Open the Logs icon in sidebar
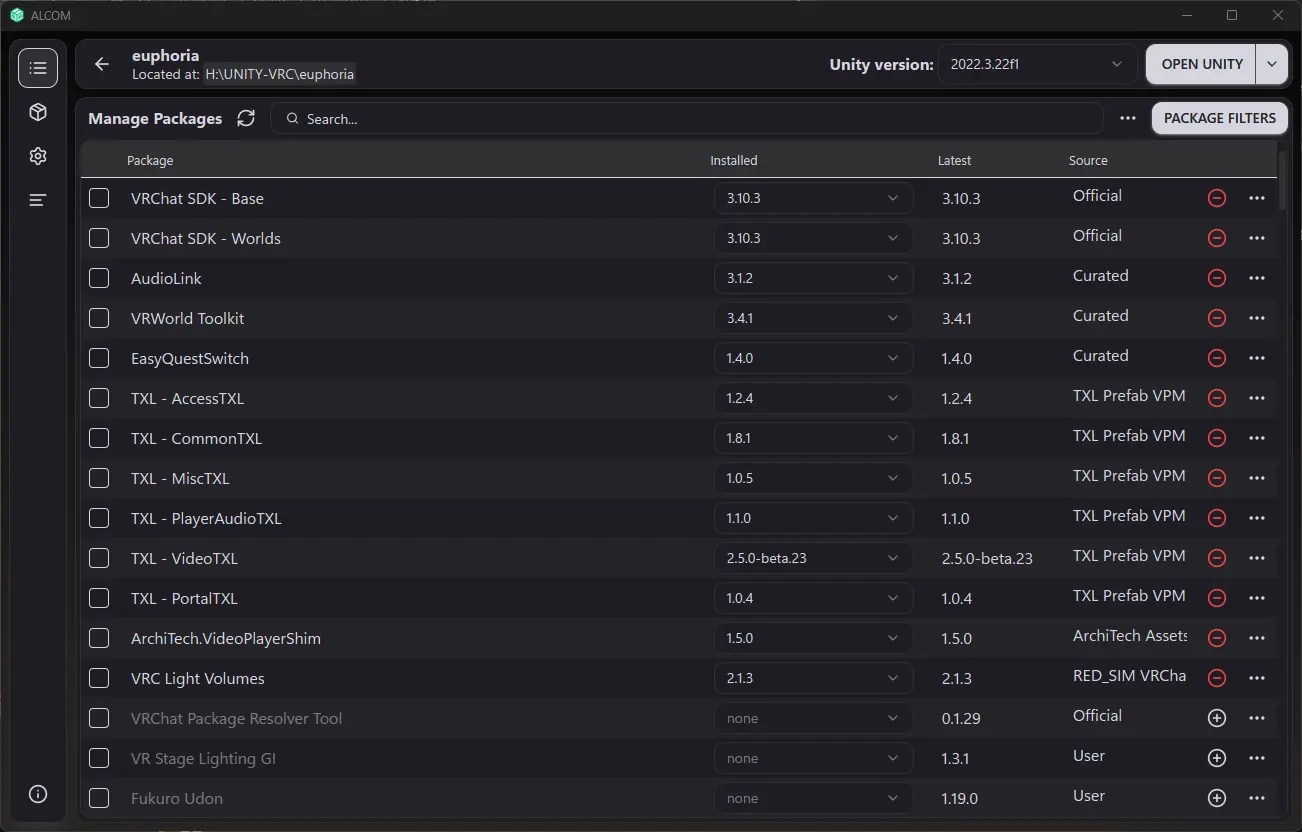The width and height of the screenshot is (1302, 832). (x=38, y=200)
